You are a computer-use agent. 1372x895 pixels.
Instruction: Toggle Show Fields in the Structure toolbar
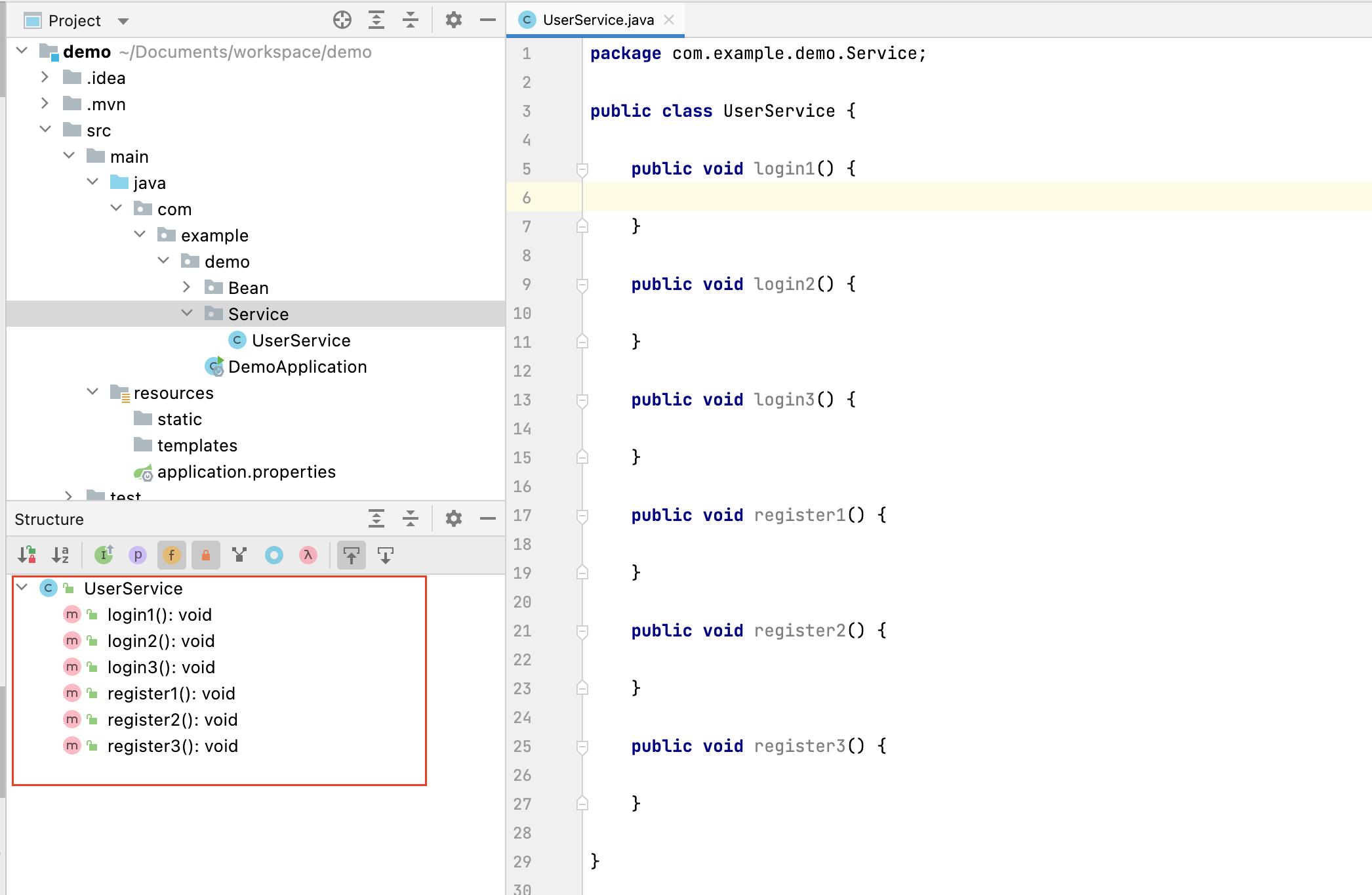(172, 555)
